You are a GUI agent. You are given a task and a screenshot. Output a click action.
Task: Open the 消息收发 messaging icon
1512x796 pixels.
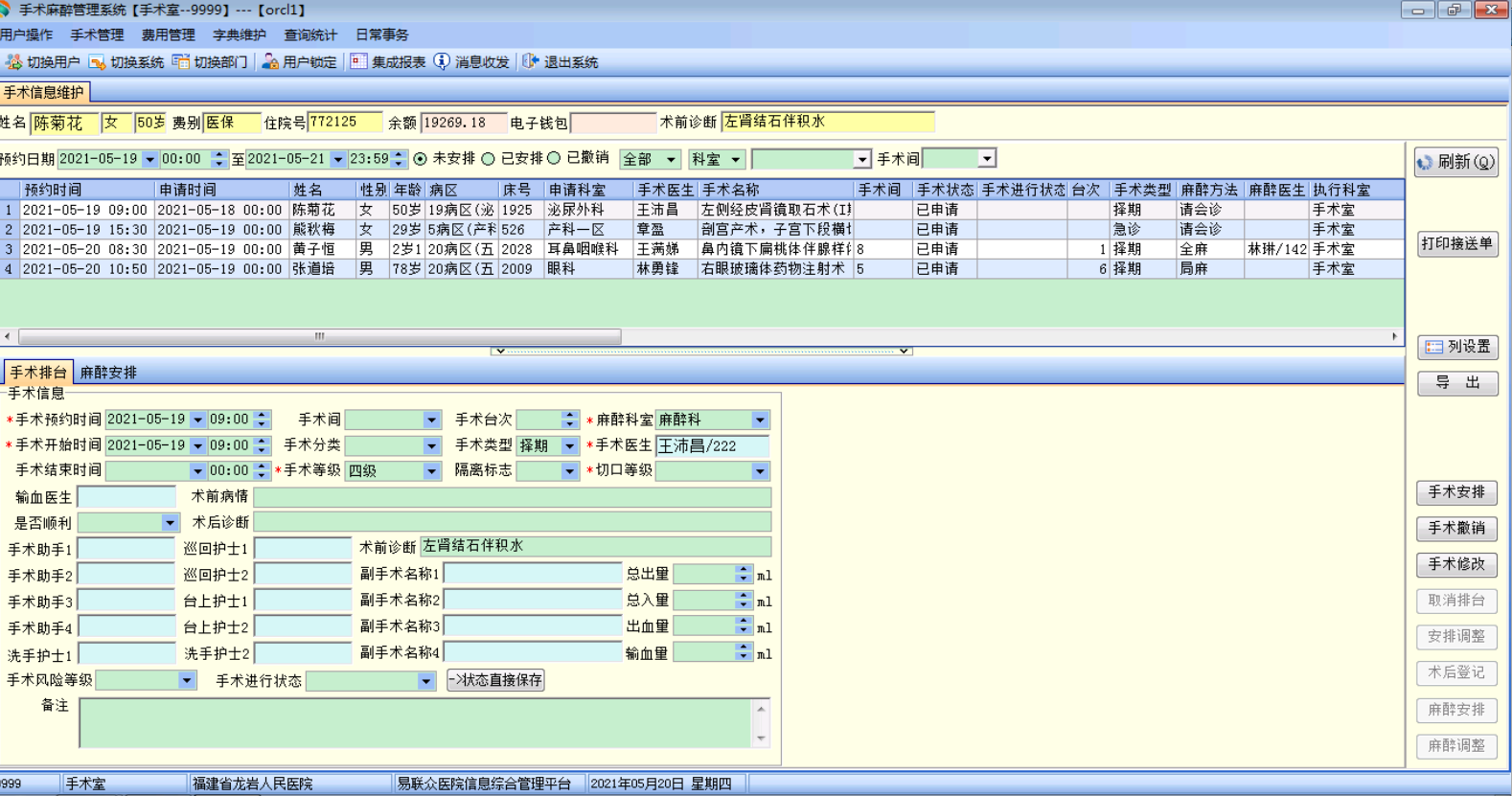point(442,62)
